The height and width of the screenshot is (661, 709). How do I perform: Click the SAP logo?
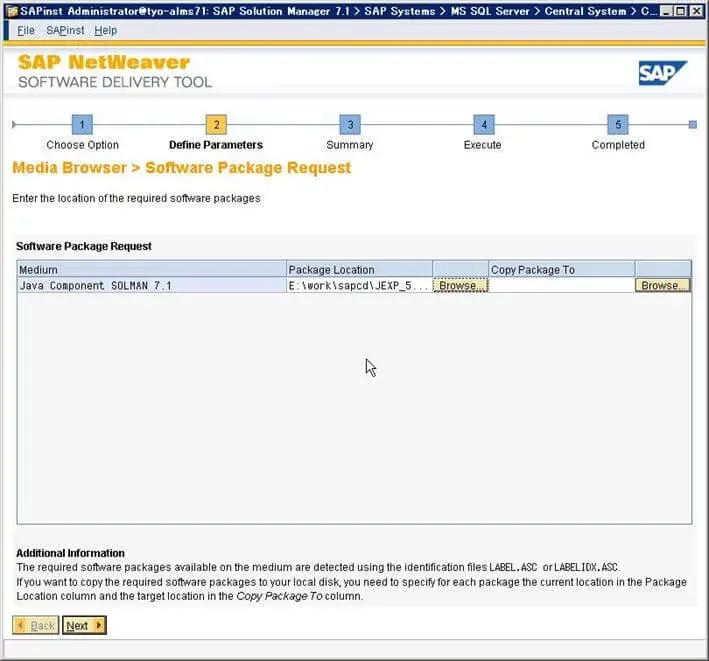coord(662,73)
